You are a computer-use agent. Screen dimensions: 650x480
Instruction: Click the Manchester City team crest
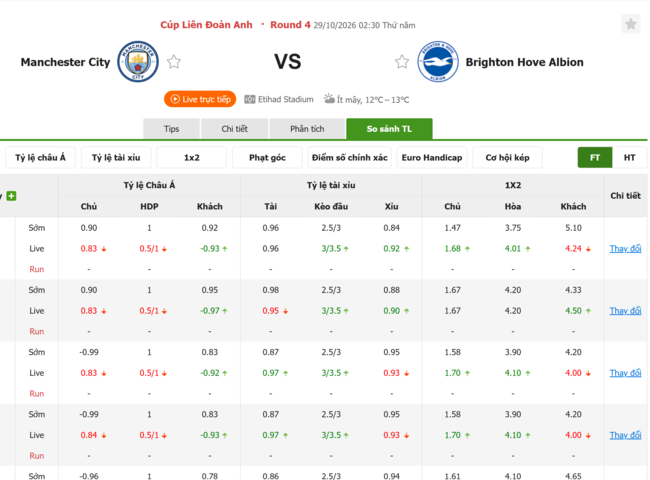click(138, 62)
